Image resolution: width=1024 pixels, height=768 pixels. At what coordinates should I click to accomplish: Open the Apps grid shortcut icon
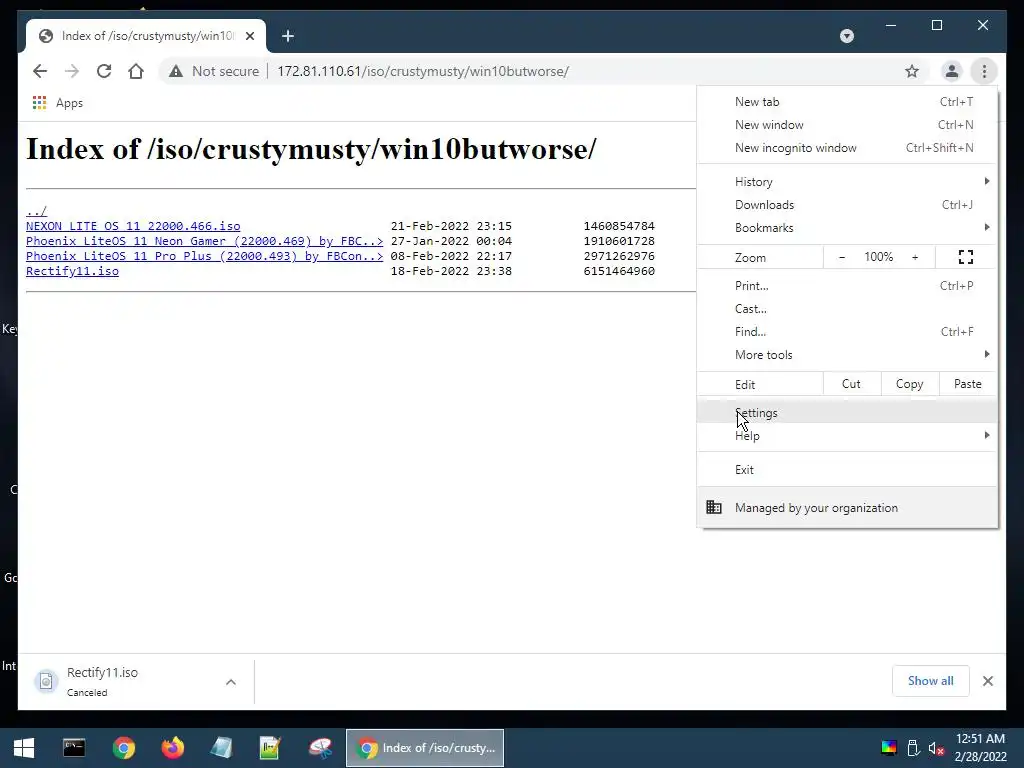click(x=39, y=103)
